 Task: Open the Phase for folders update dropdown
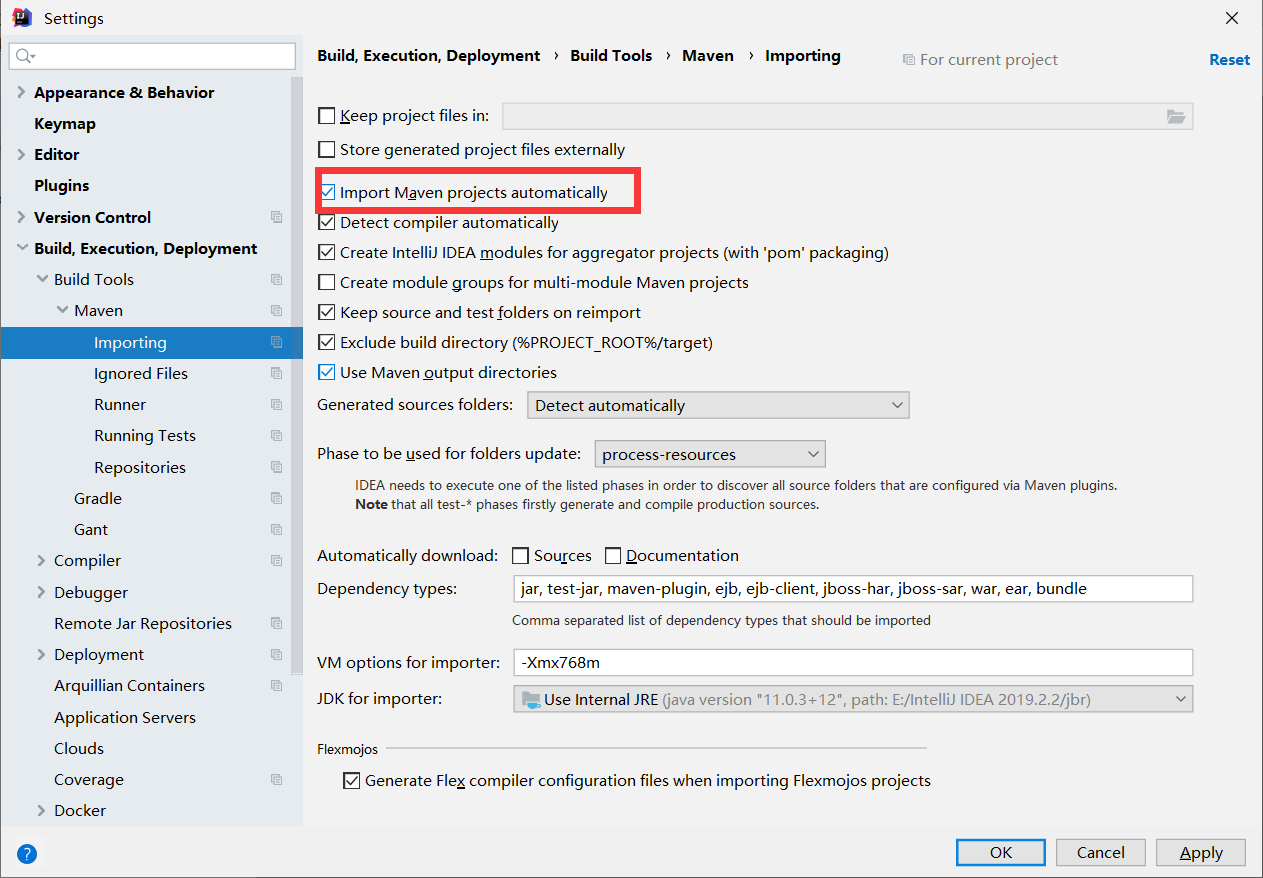pyautogui.click(x=710, y=454)
